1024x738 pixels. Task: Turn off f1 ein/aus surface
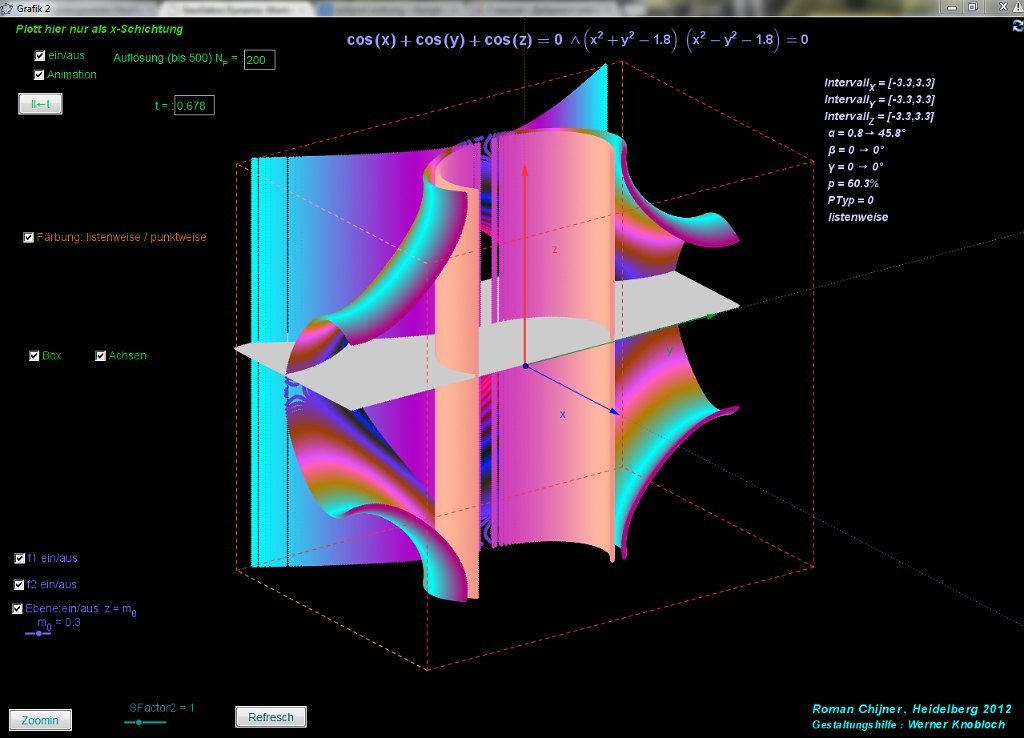20,558
